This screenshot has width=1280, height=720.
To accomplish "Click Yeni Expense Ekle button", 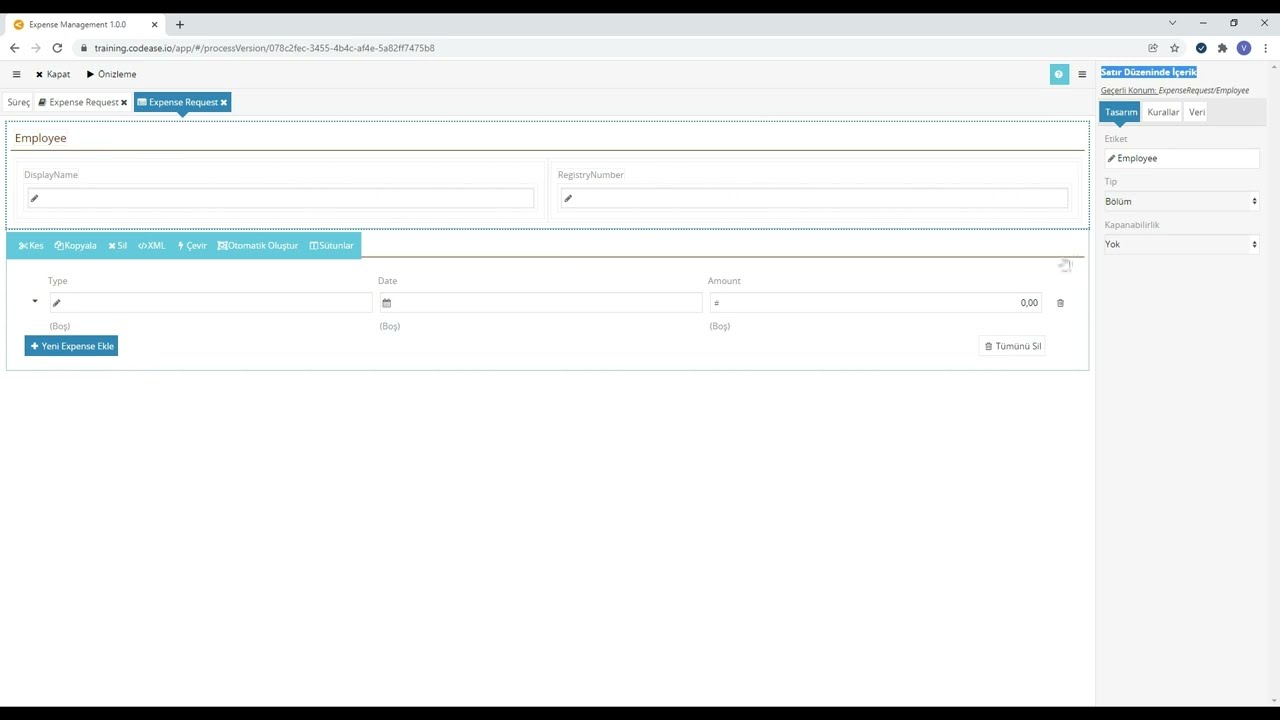I will coord(71,346).
